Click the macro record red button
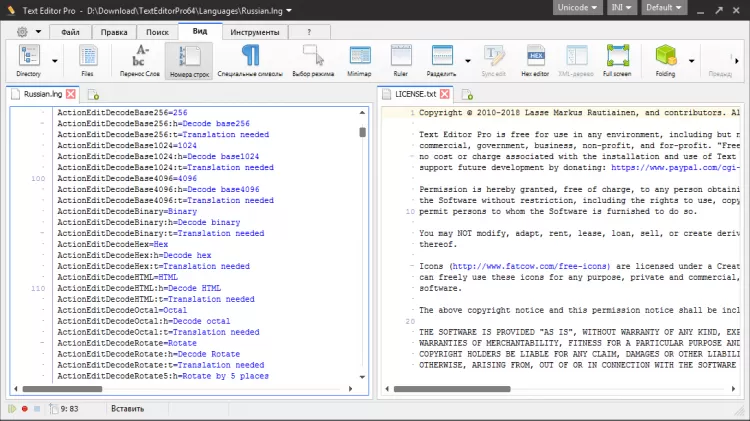750x421 pixels. [x=25, y=409]
